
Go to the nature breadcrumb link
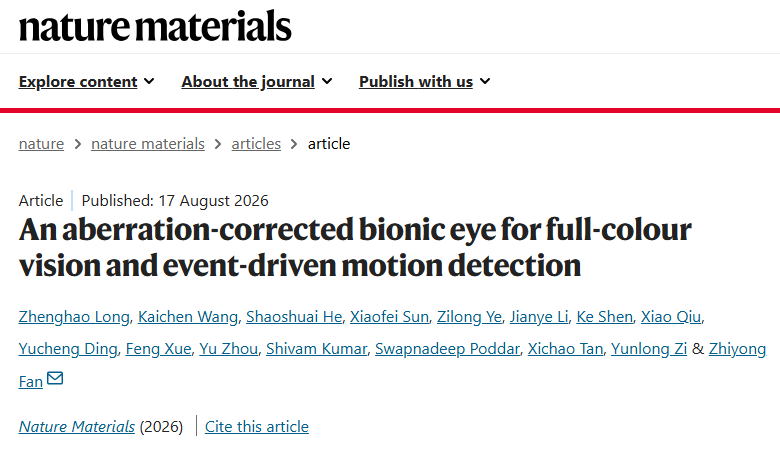[41, 144]
